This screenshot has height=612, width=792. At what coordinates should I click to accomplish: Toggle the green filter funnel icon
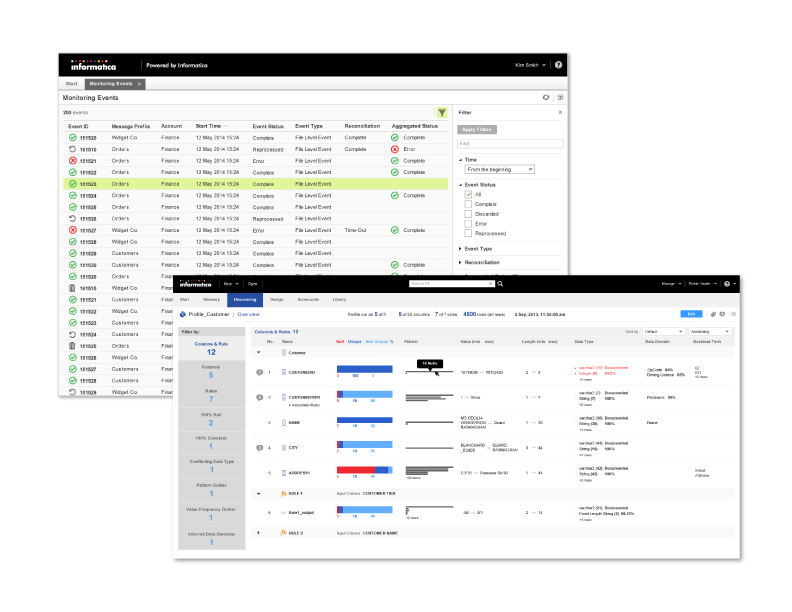pyautogui.click(x=442, y=113)
